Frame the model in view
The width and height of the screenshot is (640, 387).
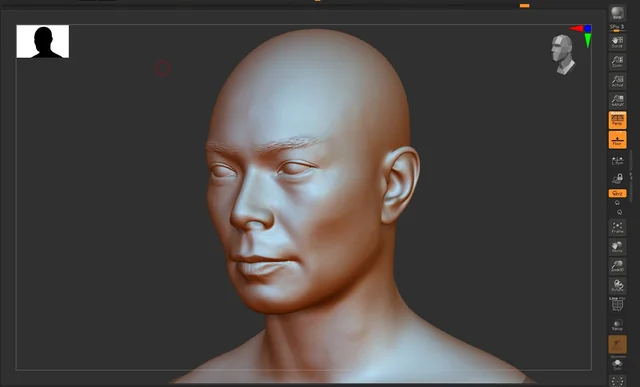click(x=617, y=228)
